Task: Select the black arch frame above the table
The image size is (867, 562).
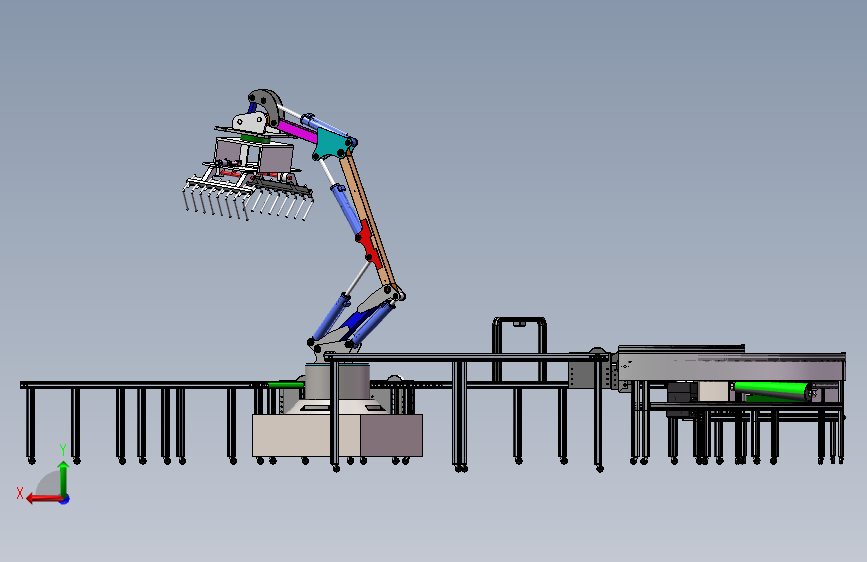Action: (x=519, y=349)
